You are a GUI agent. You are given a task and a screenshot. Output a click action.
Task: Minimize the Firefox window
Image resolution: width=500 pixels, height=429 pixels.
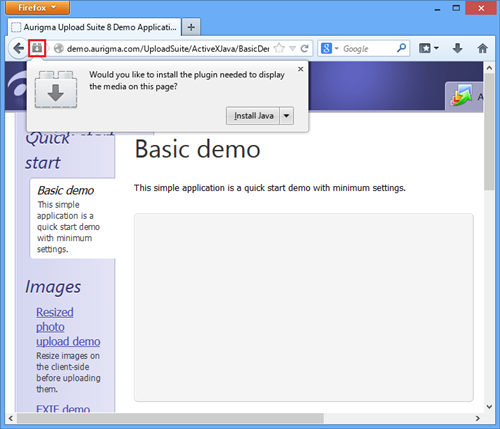(437, 9)
